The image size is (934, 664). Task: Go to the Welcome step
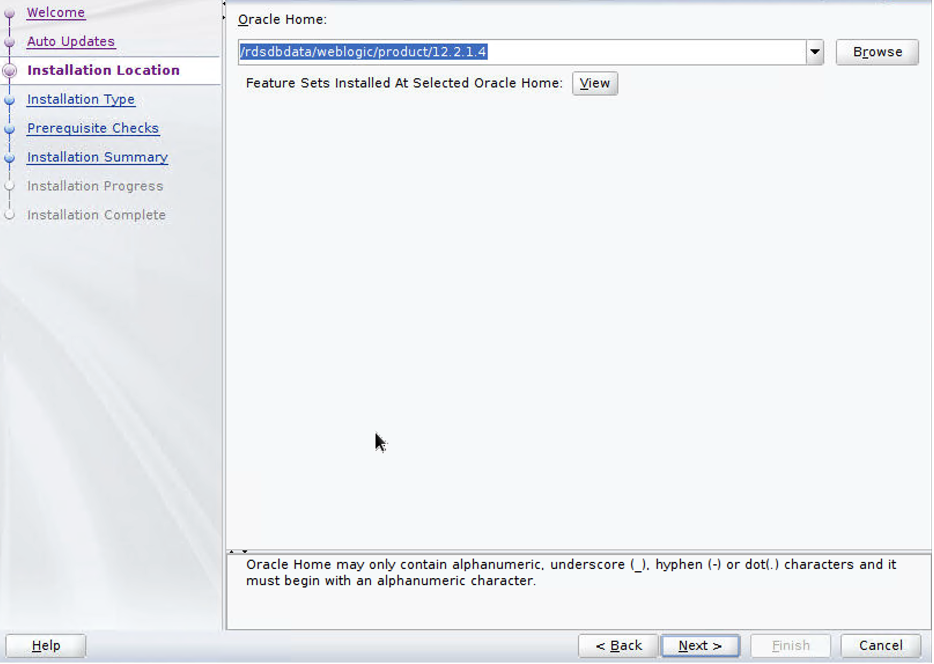(56, 13)
